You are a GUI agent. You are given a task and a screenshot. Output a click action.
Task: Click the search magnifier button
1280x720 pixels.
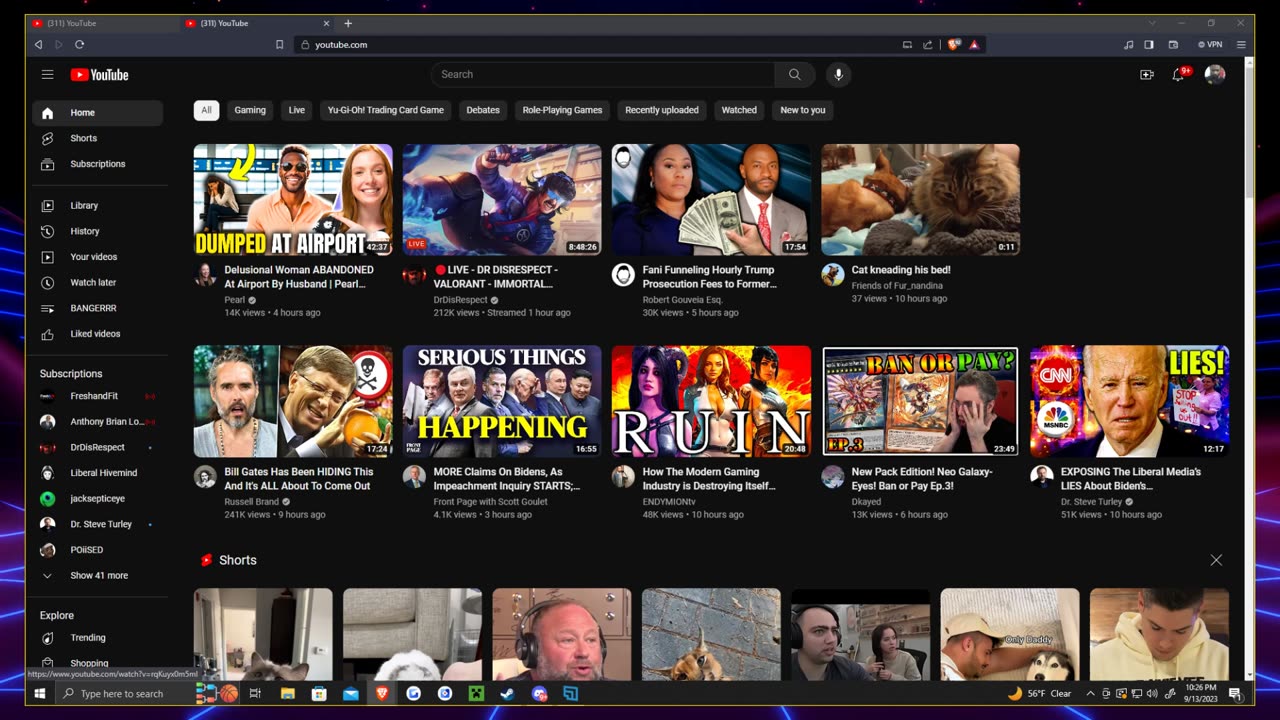point(794,74)
